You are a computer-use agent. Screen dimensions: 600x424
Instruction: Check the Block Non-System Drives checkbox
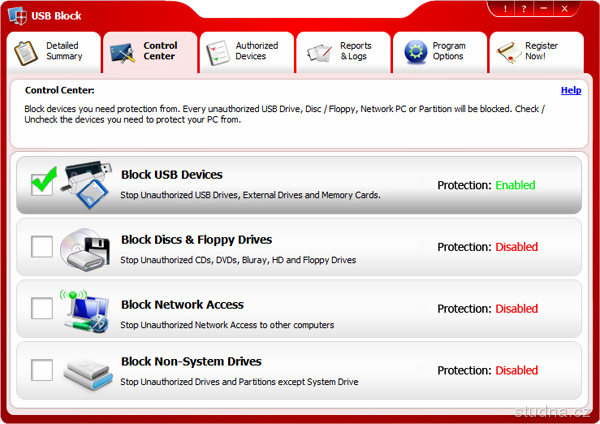tap(42, 370)
